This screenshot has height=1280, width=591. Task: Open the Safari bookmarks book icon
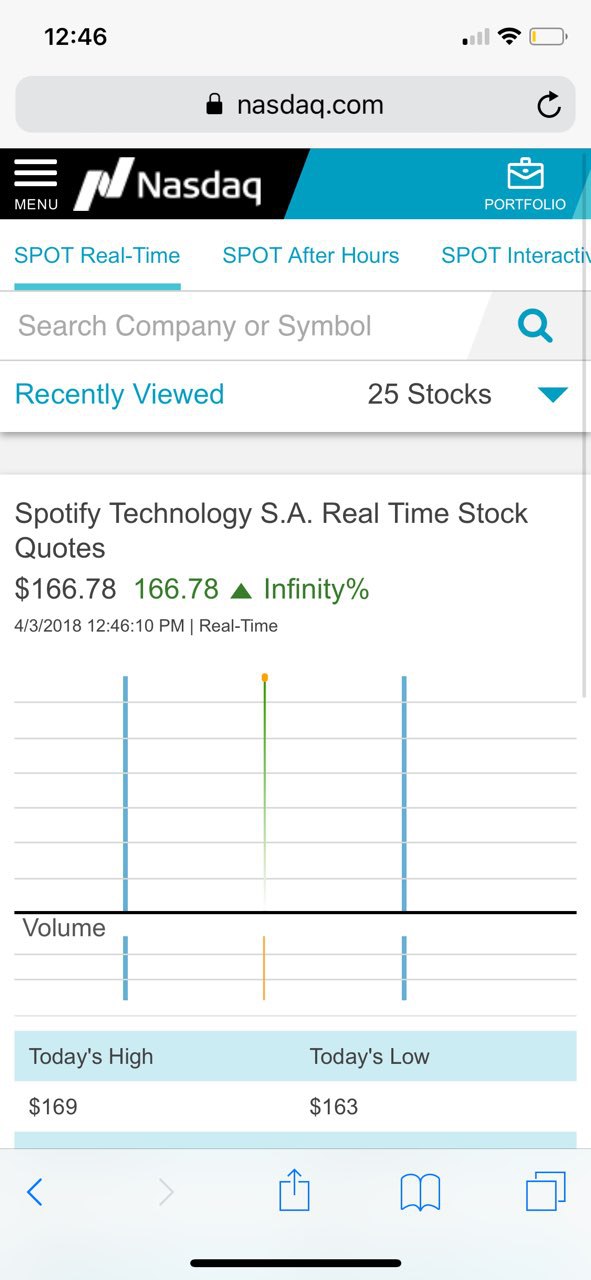(420, 1192)
